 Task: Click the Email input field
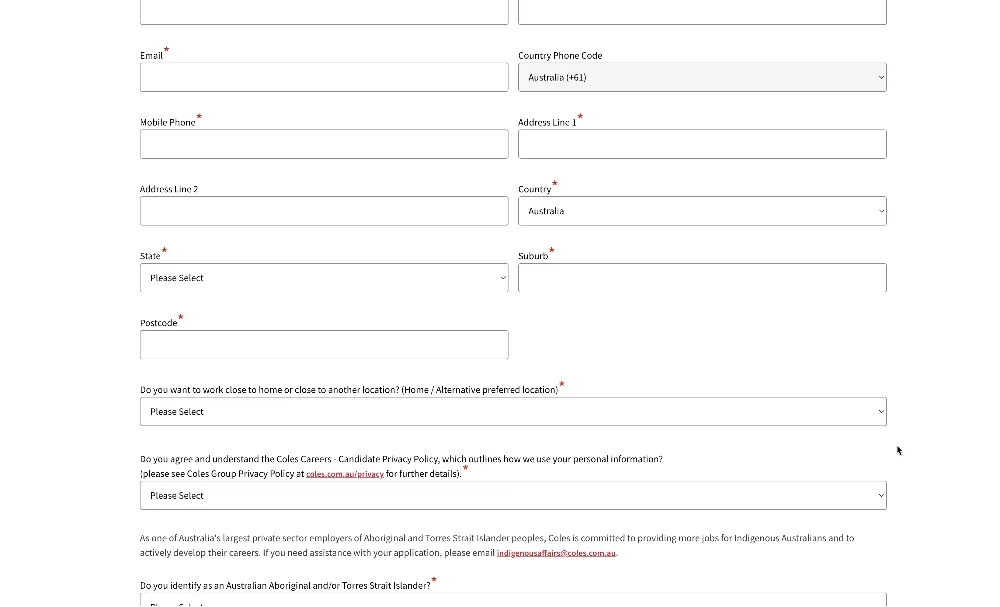point(324,77)
